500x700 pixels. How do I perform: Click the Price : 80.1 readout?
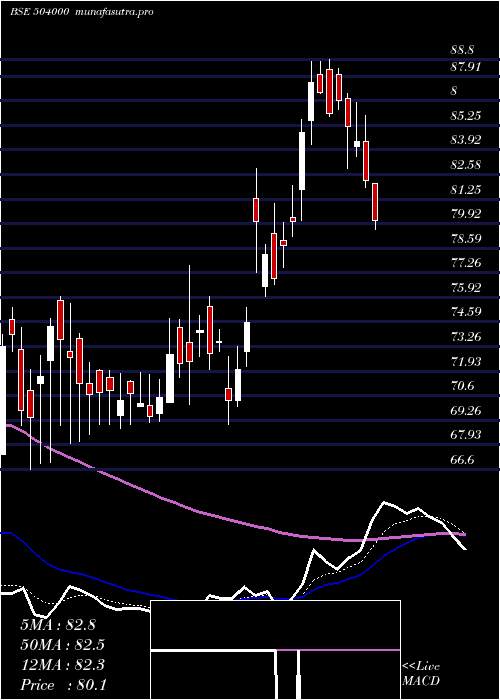coord(63,685)
